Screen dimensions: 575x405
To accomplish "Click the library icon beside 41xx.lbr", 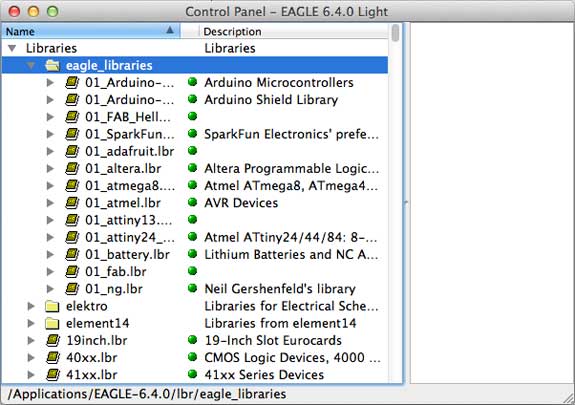I will [53, 375].
